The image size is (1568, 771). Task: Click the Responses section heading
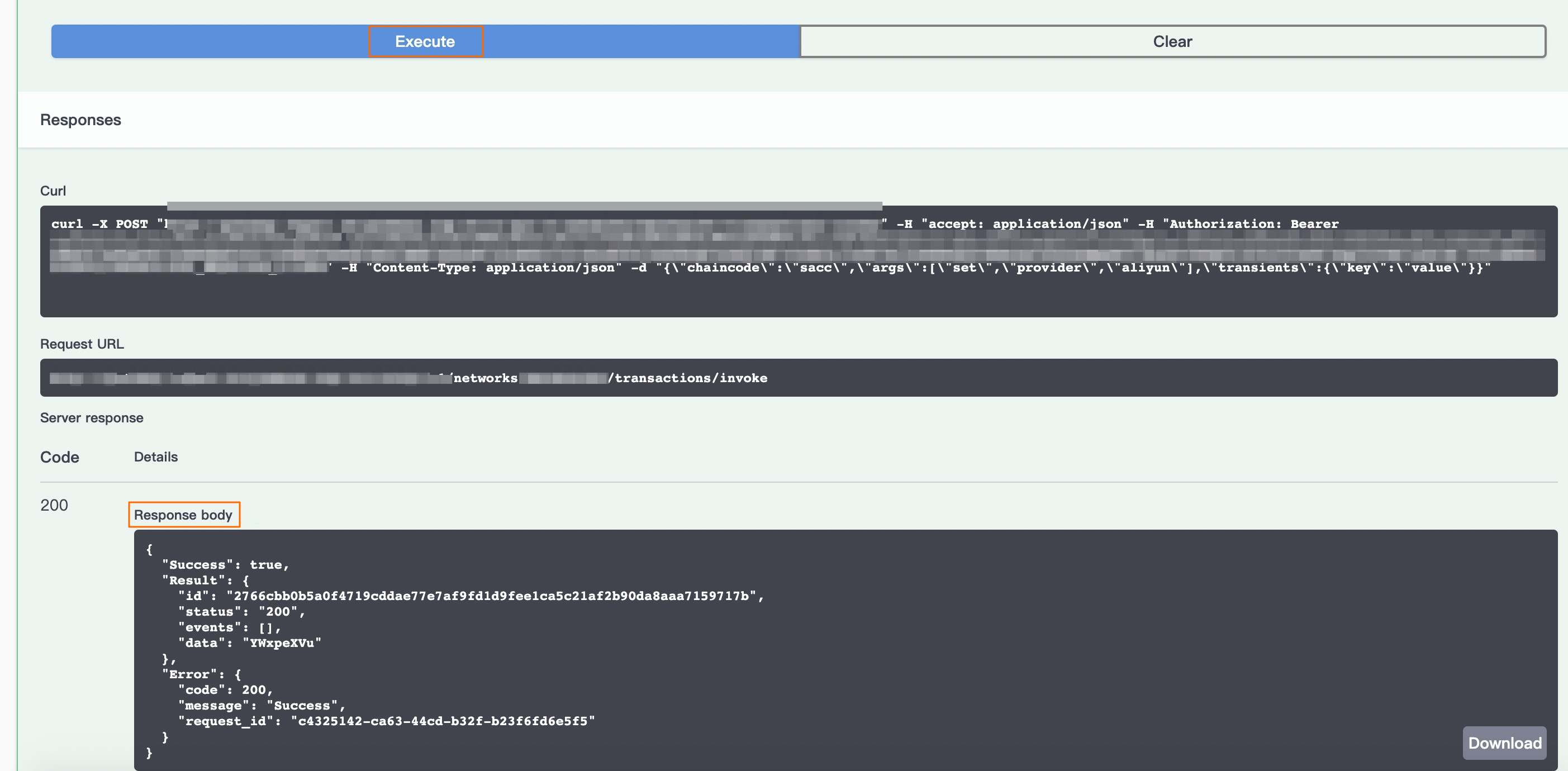point(80,120)
